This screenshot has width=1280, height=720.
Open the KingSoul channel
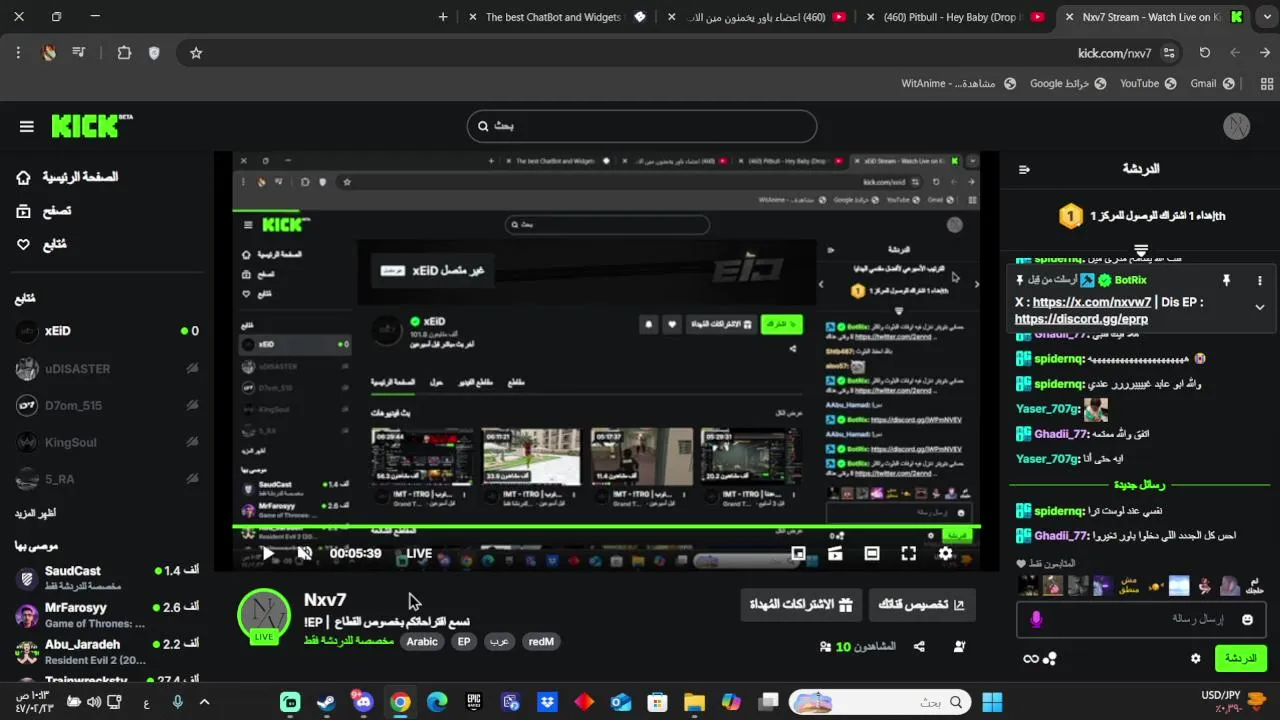(107, 442)
